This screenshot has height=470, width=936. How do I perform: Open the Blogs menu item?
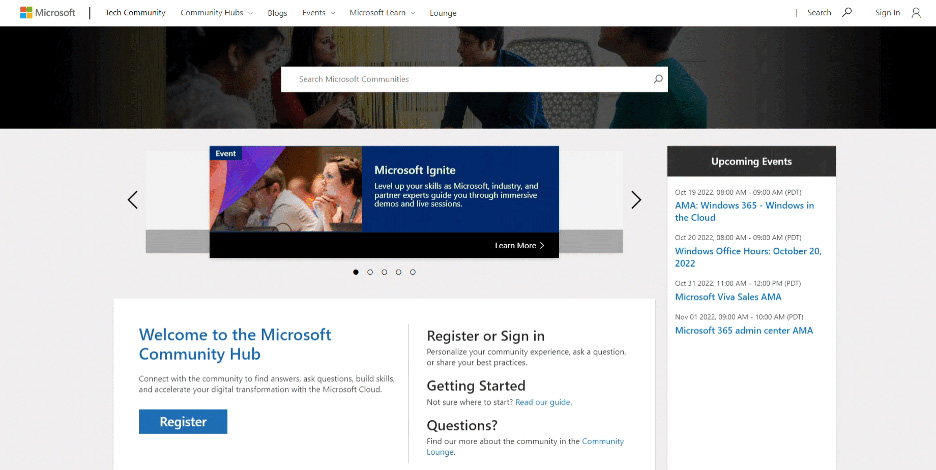click(x=277, y=13)
